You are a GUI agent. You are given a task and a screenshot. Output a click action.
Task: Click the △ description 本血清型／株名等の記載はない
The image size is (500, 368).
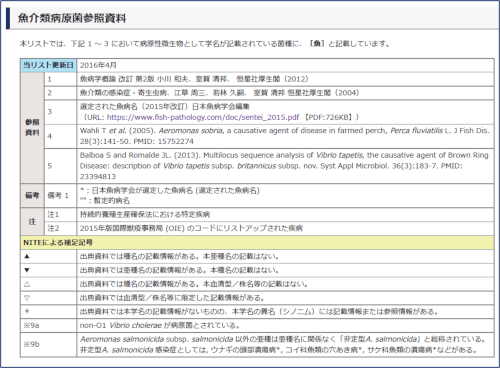pyautogui.click(x=256, y=284)
